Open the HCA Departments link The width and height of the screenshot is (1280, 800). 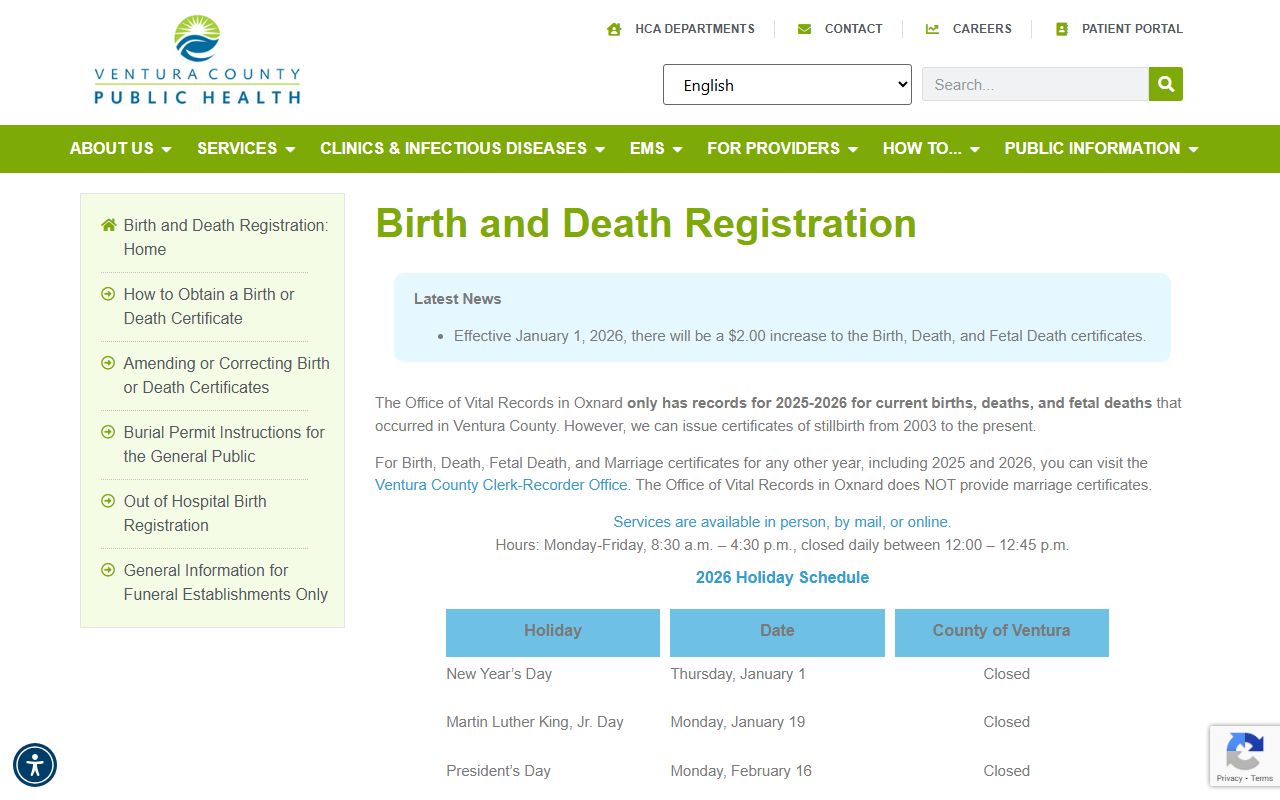(695, 29)
